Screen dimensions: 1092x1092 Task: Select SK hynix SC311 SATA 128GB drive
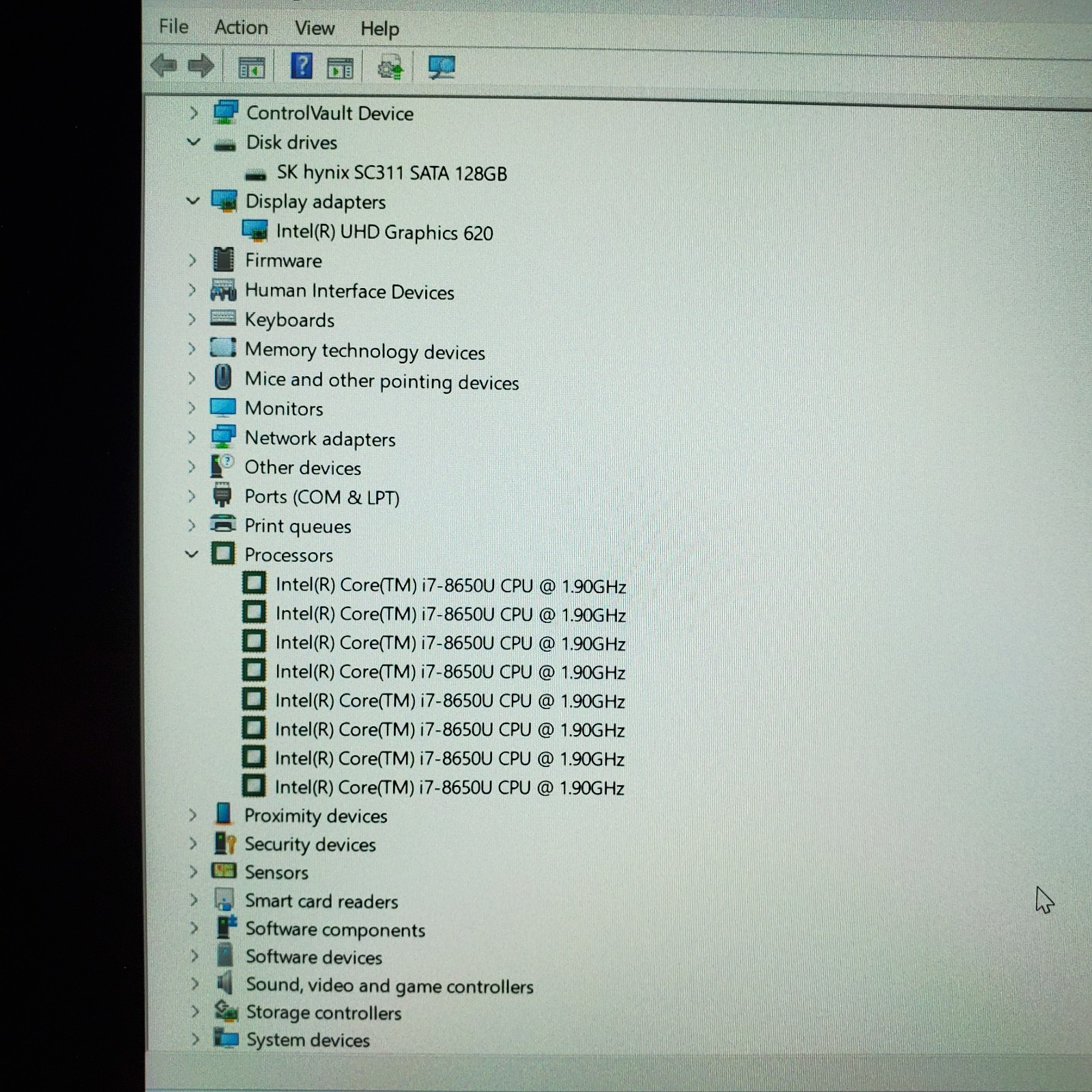[x=392, y=173]
